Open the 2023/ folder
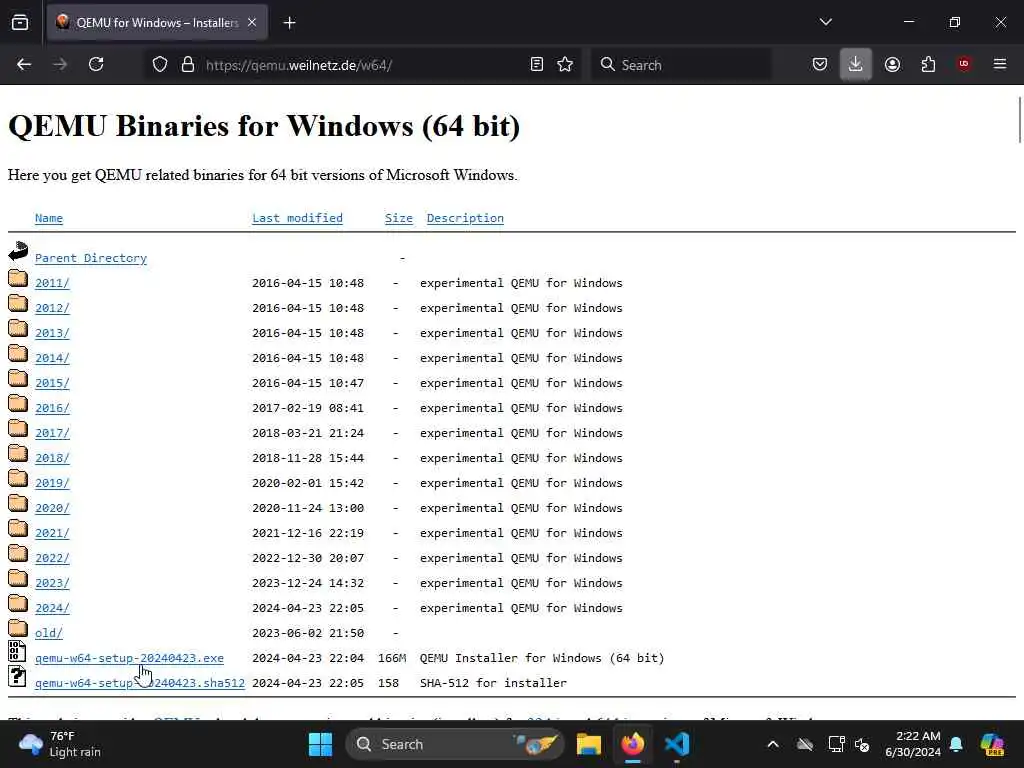Viewport: 1024px width, 768px height. coord(52,583)
